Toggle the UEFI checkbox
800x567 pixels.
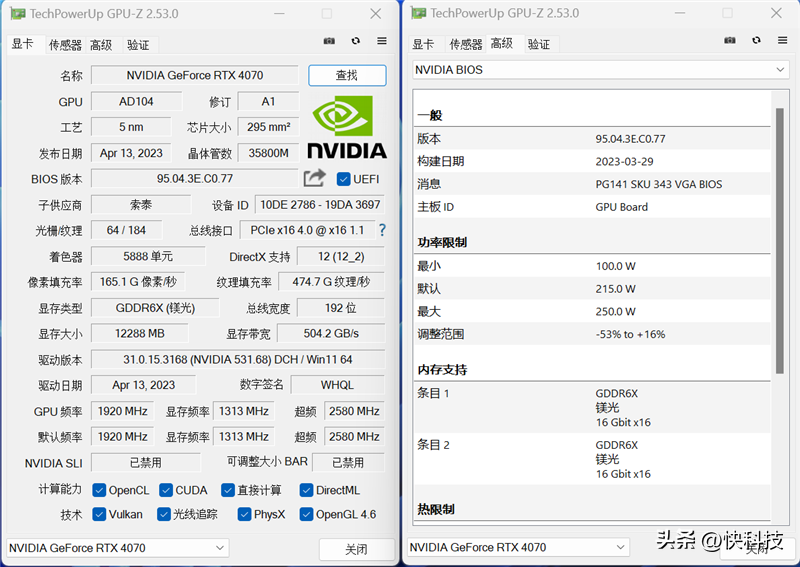click(343, 179)
